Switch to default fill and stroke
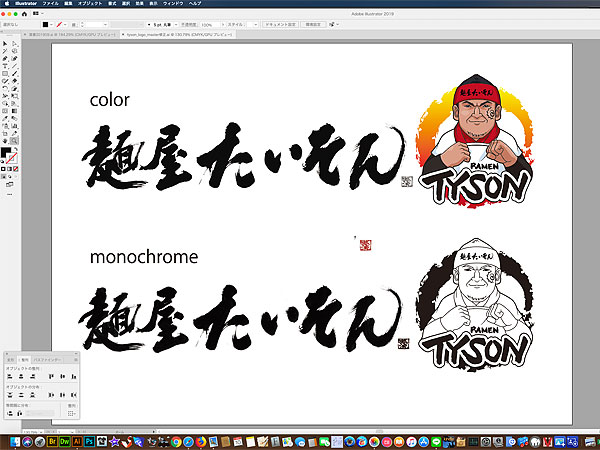Viewport: 600px width, 450px height. [x=4, y=161]
